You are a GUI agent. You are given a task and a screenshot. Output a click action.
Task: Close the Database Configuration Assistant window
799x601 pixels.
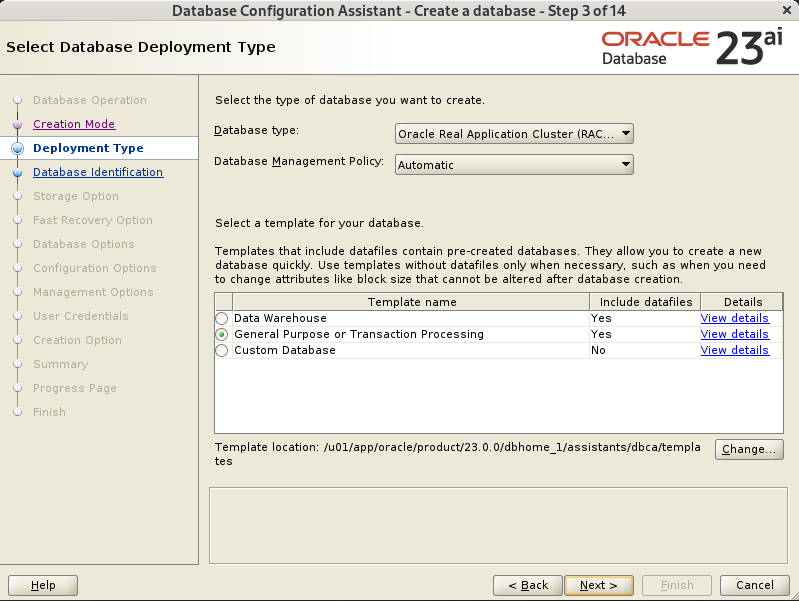point(787,10)
